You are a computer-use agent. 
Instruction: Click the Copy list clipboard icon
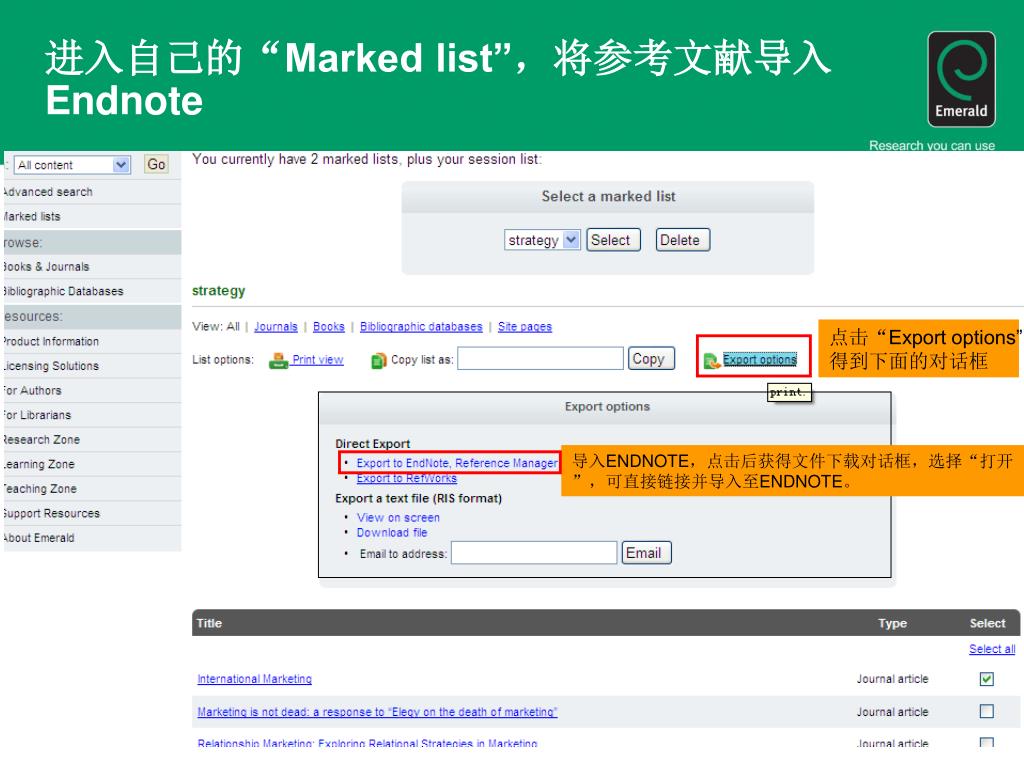click(x=378, y=360)
